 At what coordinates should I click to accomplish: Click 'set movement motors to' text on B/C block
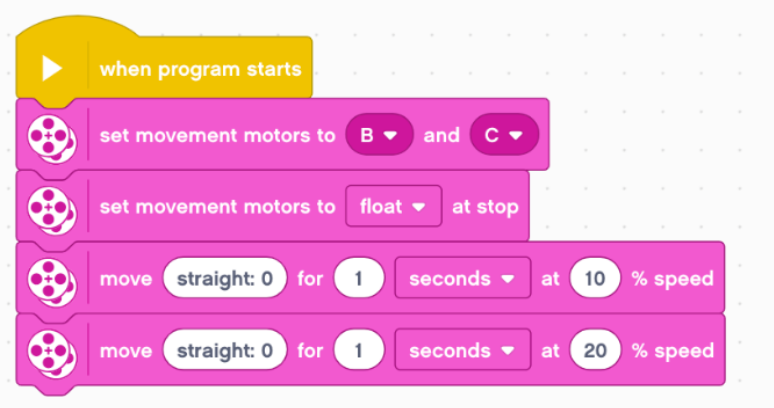pyautogui.click(x=217, y=135)
